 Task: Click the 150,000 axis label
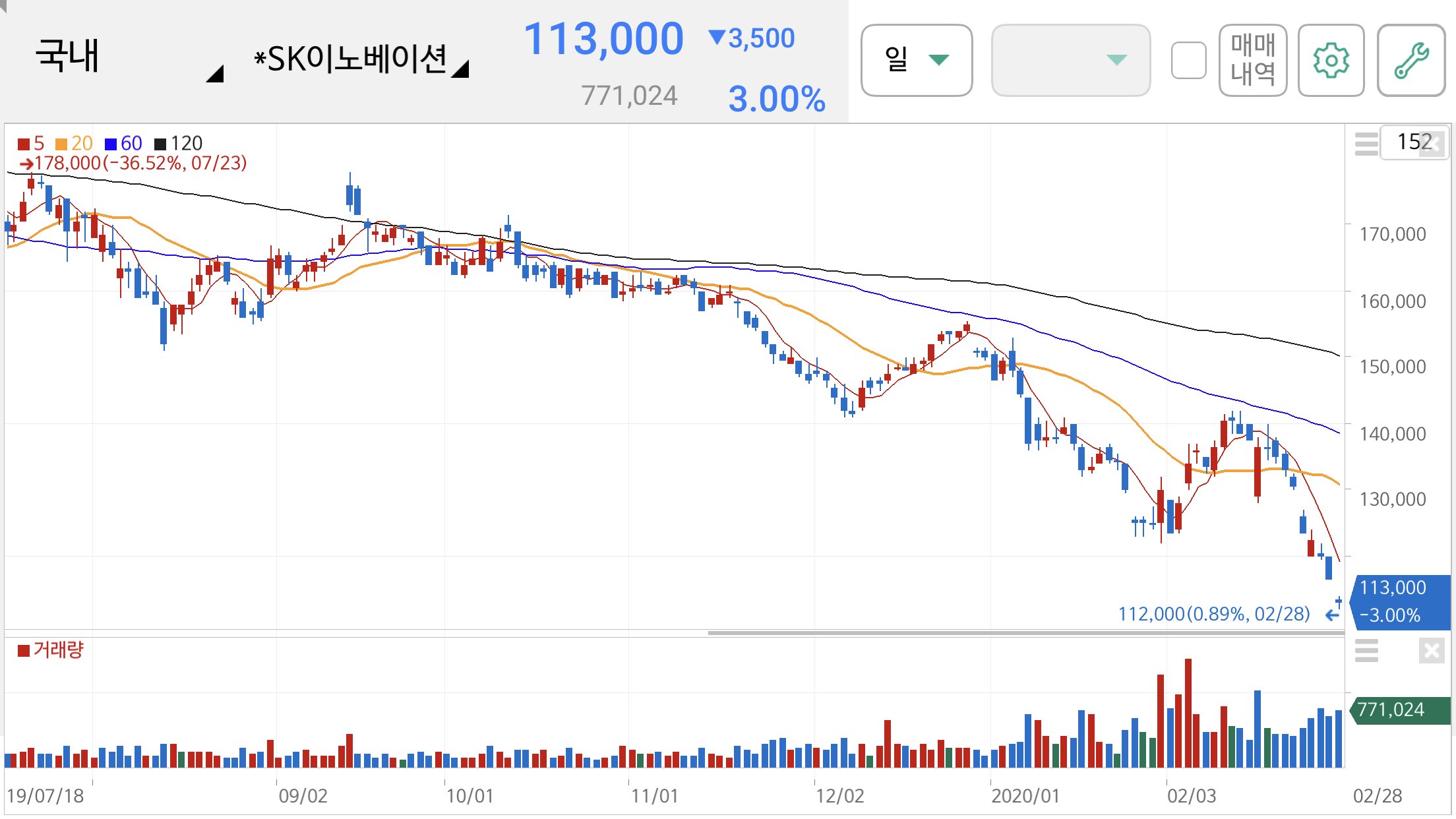1393,367
